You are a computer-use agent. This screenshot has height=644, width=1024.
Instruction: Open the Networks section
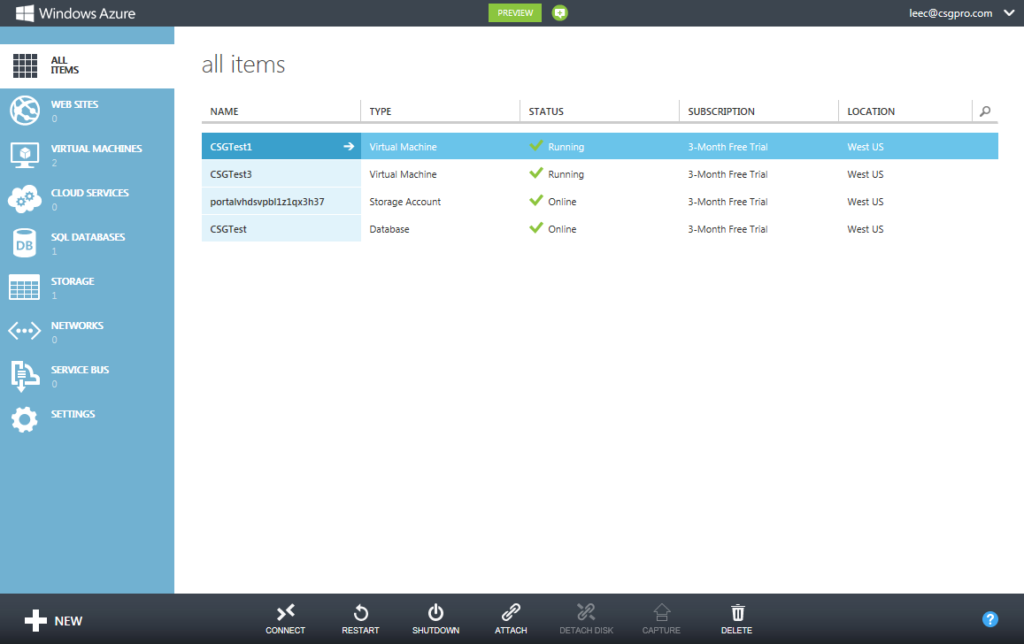coord(24,331)
